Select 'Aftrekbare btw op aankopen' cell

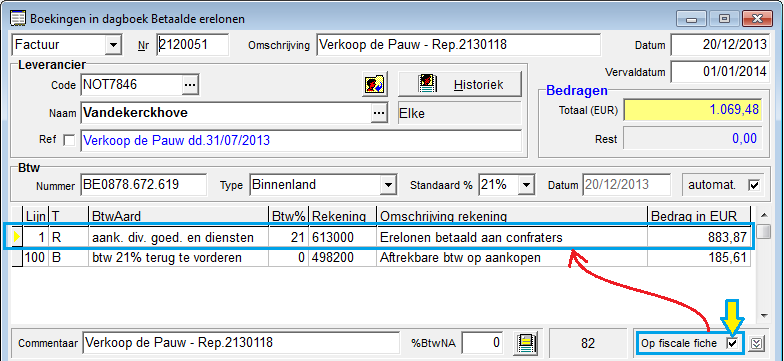(x=512, y=258)
